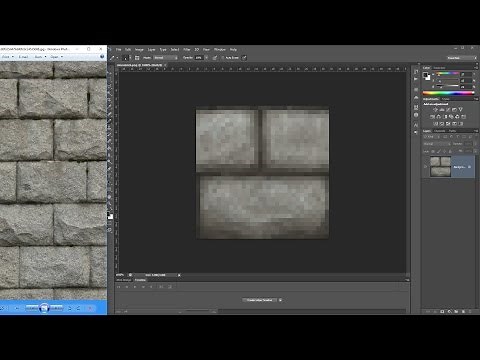Click the layer Opacity field in Layers panel
The width and height of the screenshot is (480, 360).
468,144
